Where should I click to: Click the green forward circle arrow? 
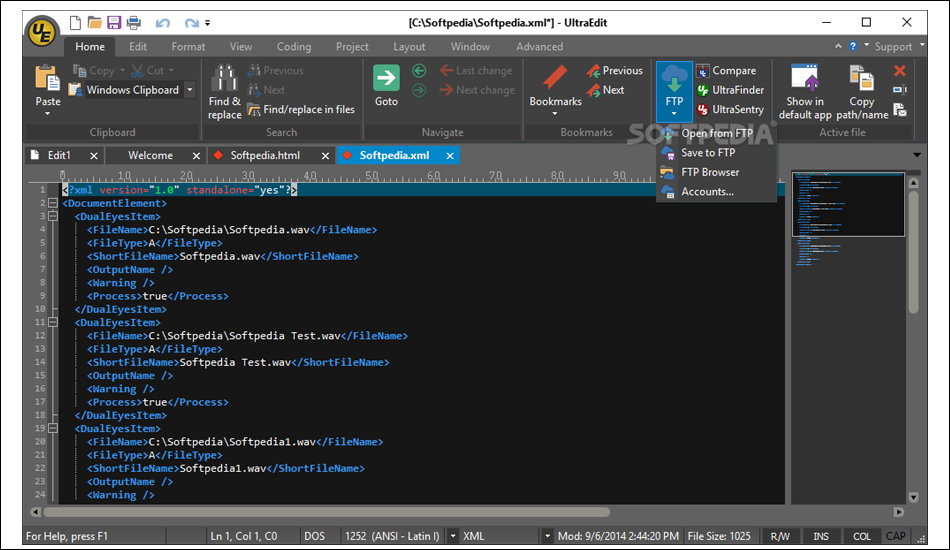419,90
